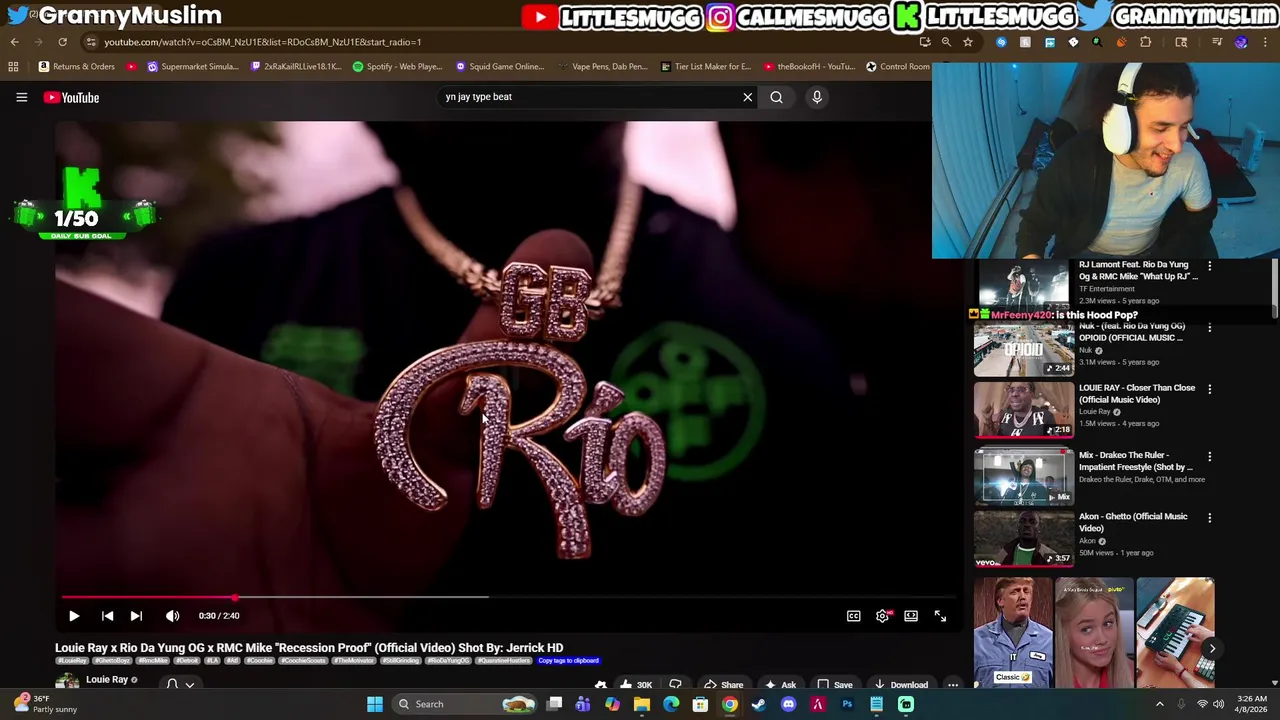
Task: Open the Nuk OPIOID video thumbnail
Action: coord(1023,349)
